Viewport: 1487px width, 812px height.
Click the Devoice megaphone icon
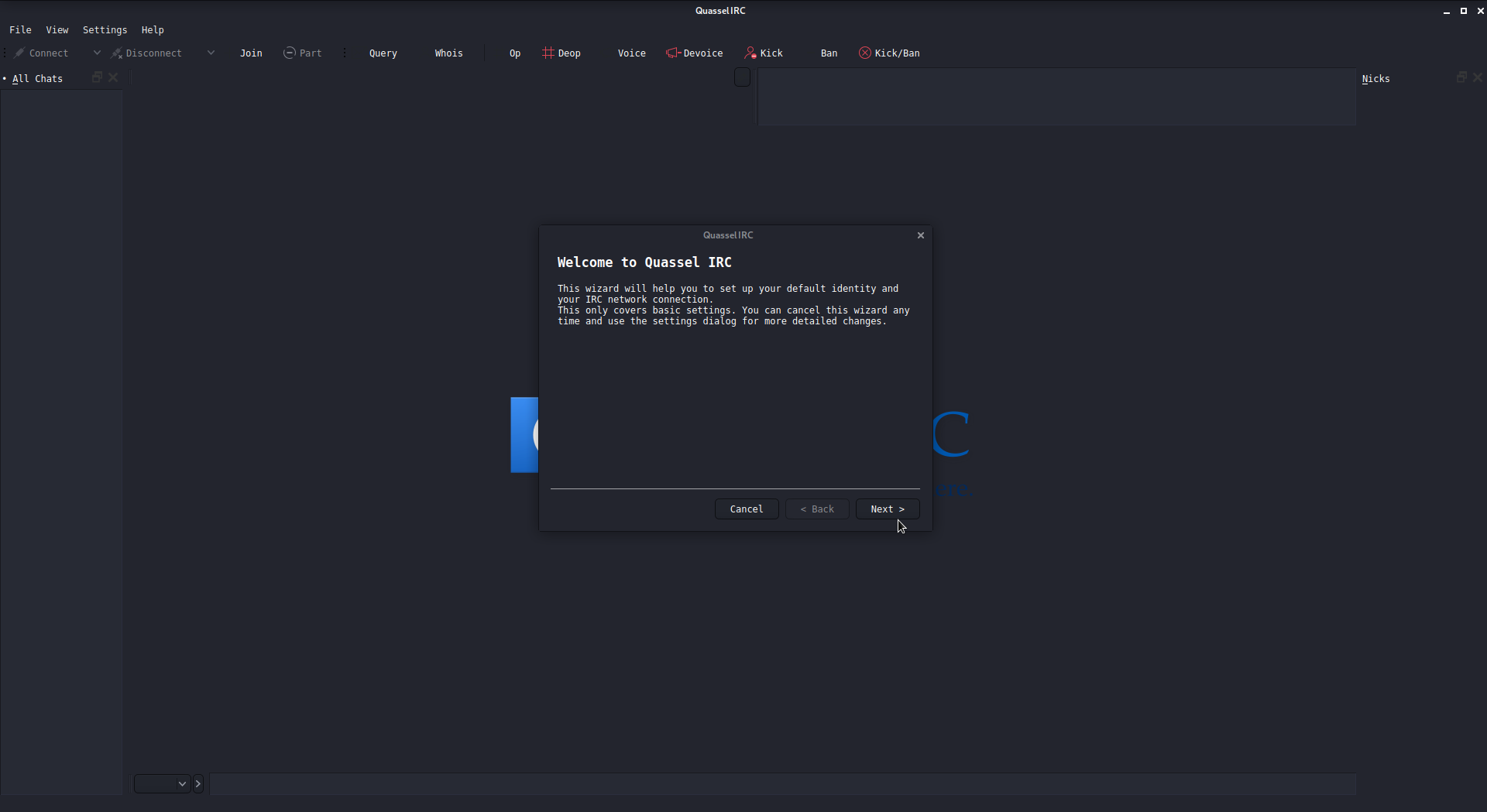673,53
